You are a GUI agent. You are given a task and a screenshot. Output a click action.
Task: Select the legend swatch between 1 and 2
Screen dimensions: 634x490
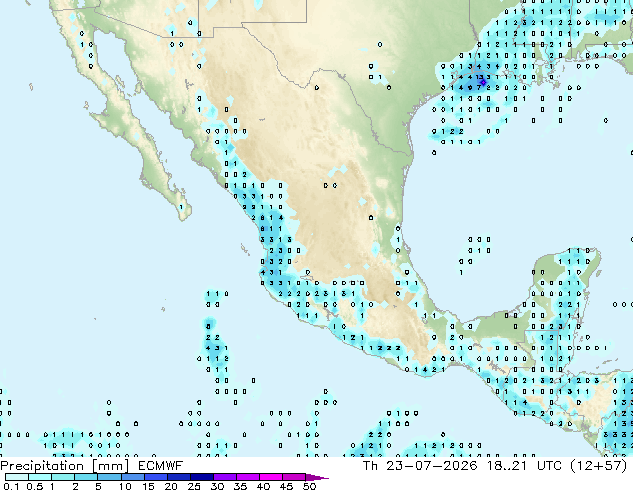click(x=63, y=477)
